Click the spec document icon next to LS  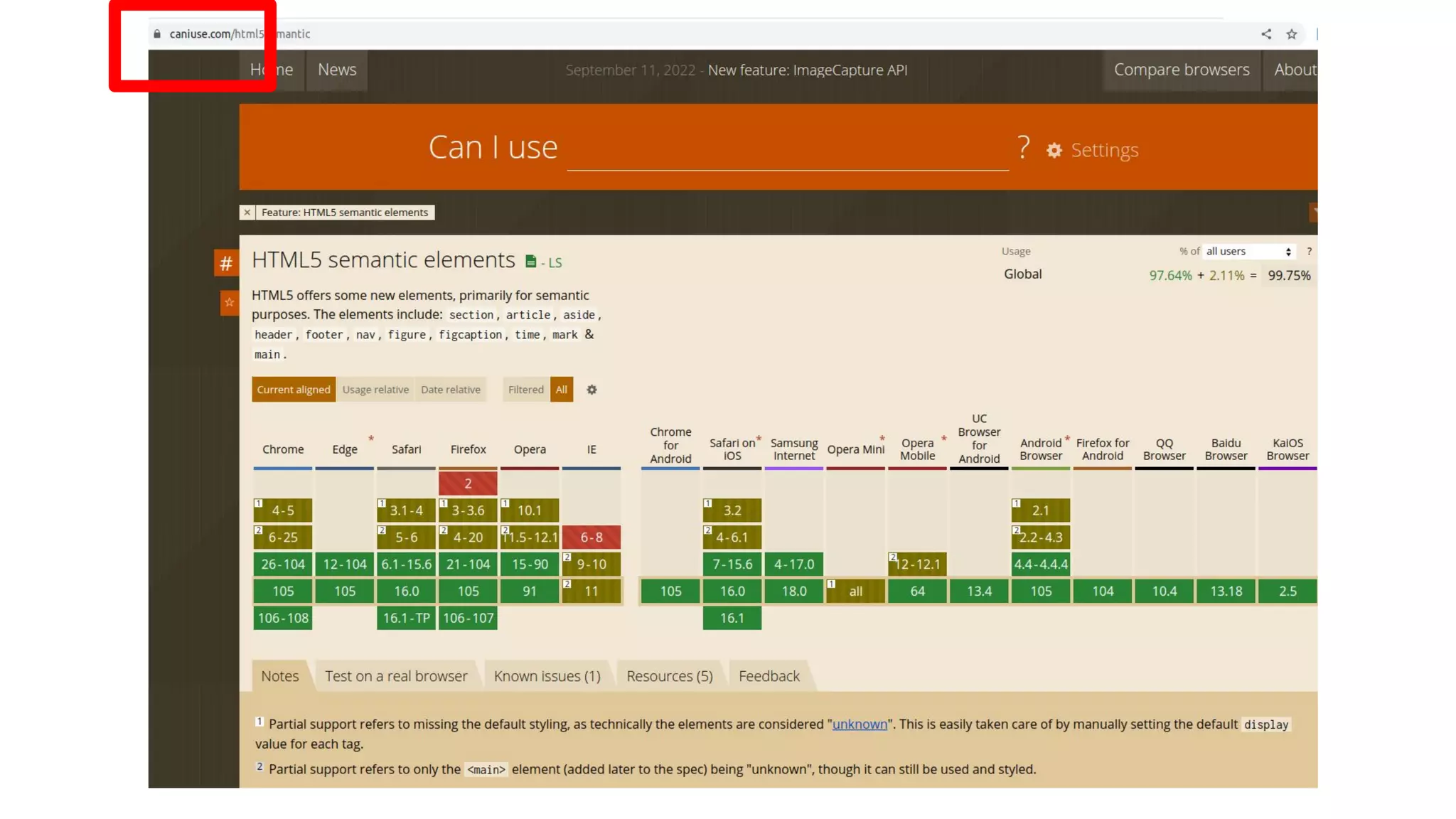pyautogui.click(x=530, y=262)
